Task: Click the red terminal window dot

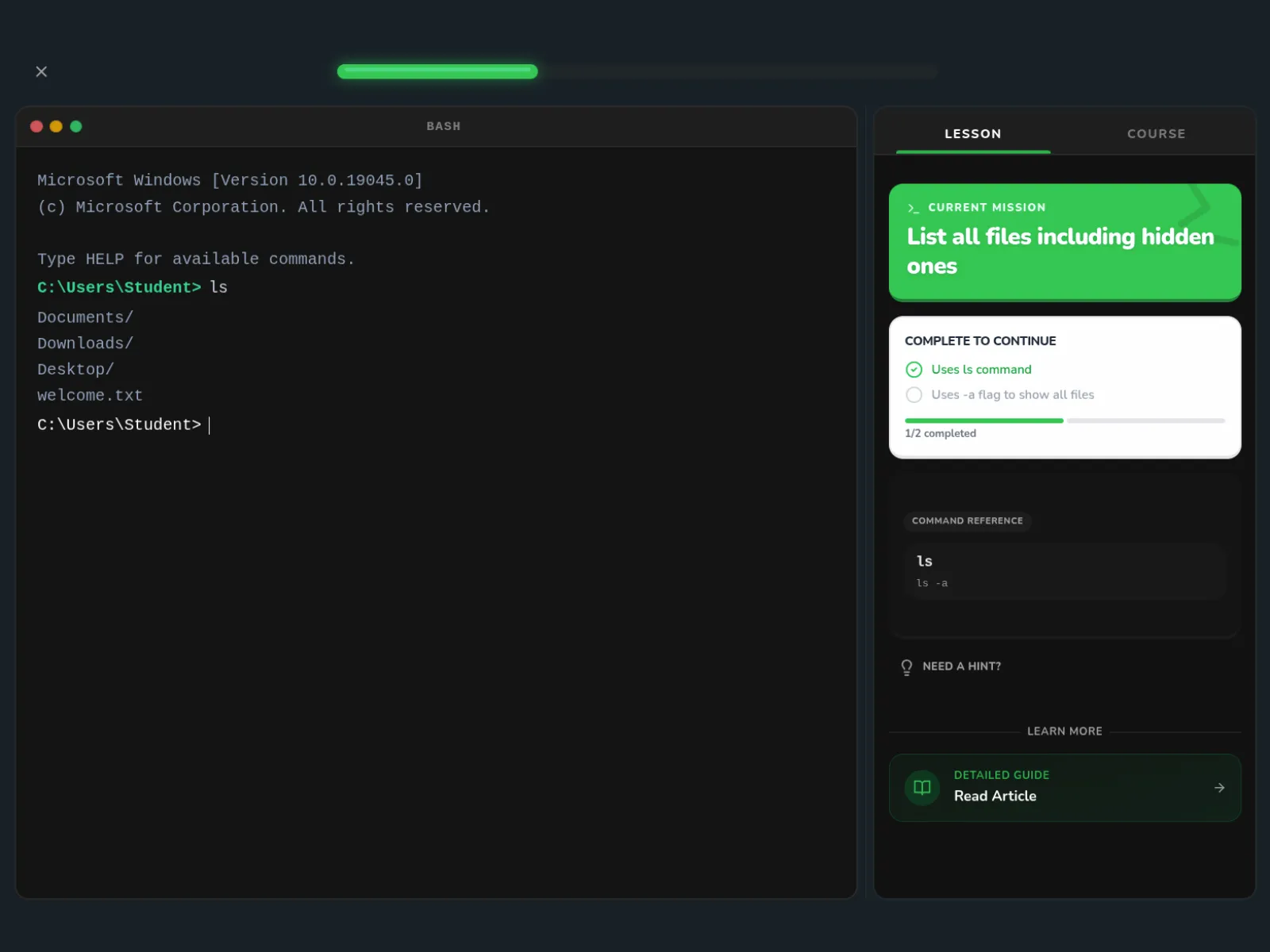Action: click(x=37, y=126)
